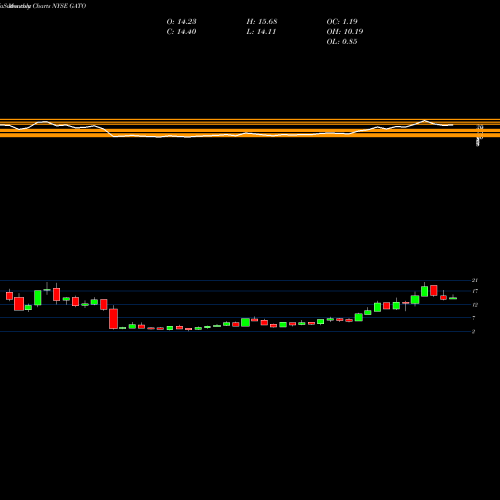Click the price axis label 17
The height and width of the screenshot is (500, 500).
475,291
